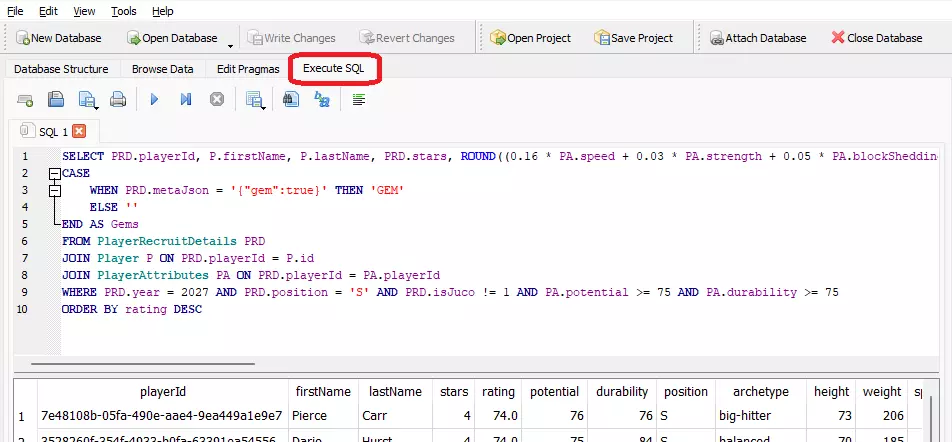Click Open Database toolbar button

[x=172, y=38]
